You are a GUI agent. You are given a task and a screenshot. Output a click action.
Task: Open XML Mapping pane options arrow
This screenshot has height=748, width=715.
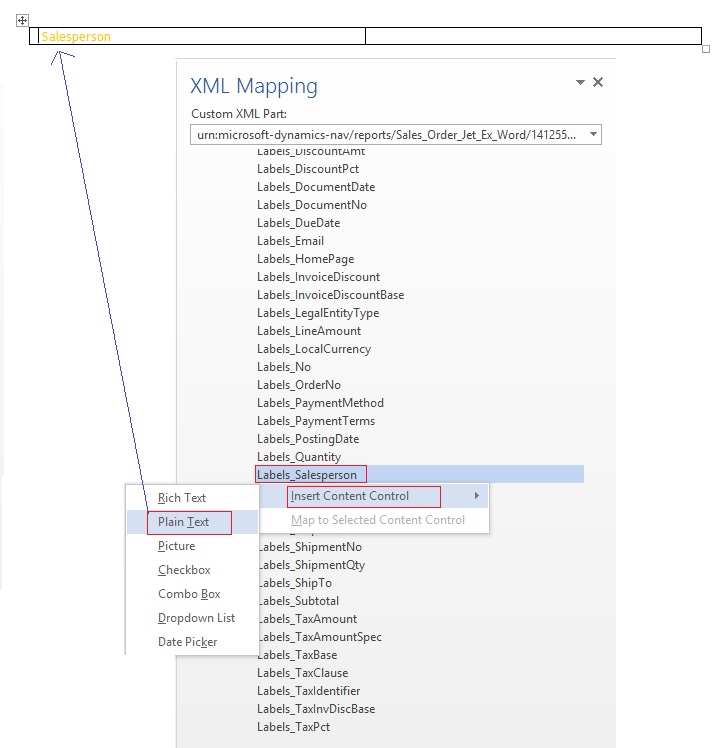579,83
